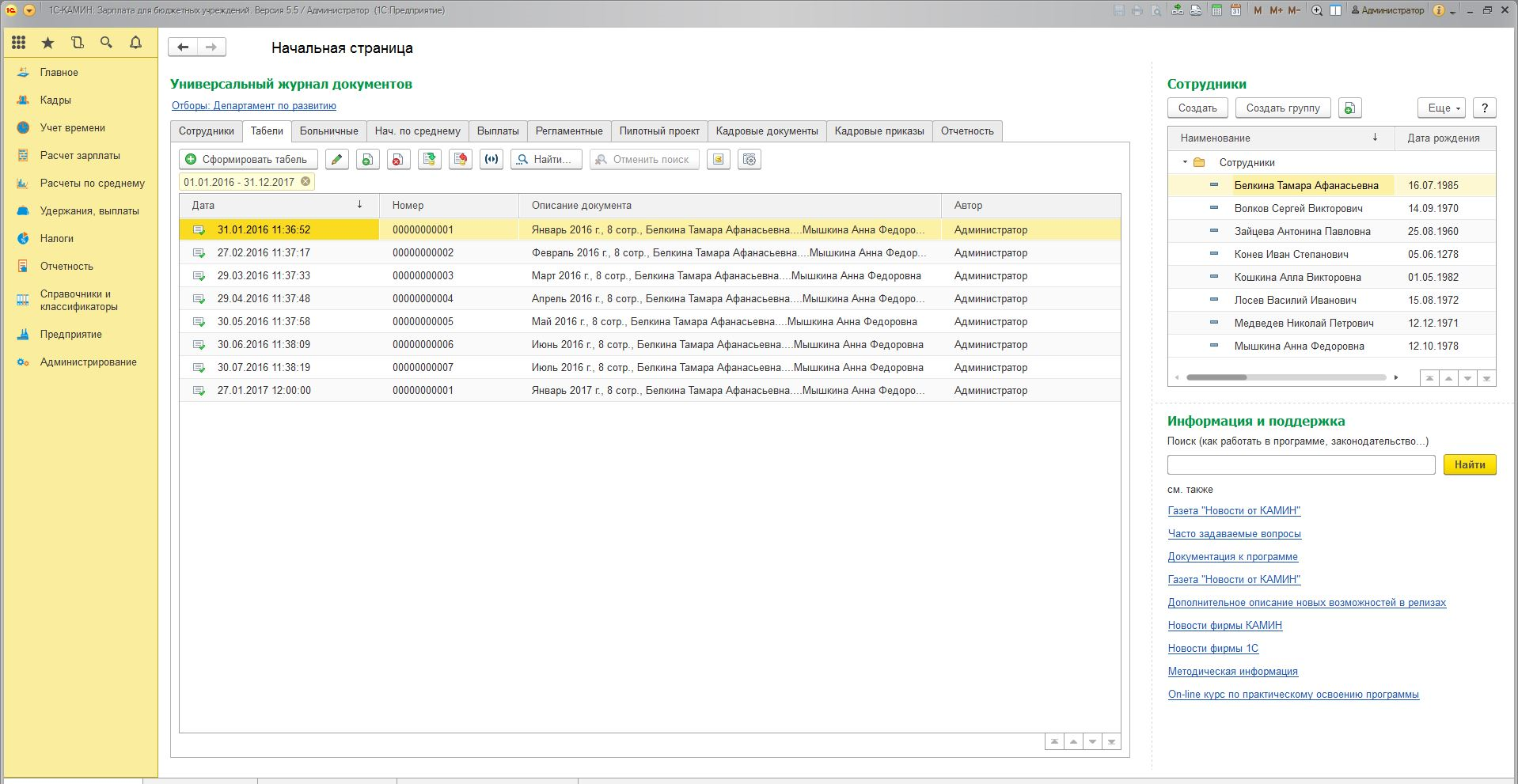Collapse the Сотрудники folder in tree
The image size is (1518, 784).
point(1185,162)
